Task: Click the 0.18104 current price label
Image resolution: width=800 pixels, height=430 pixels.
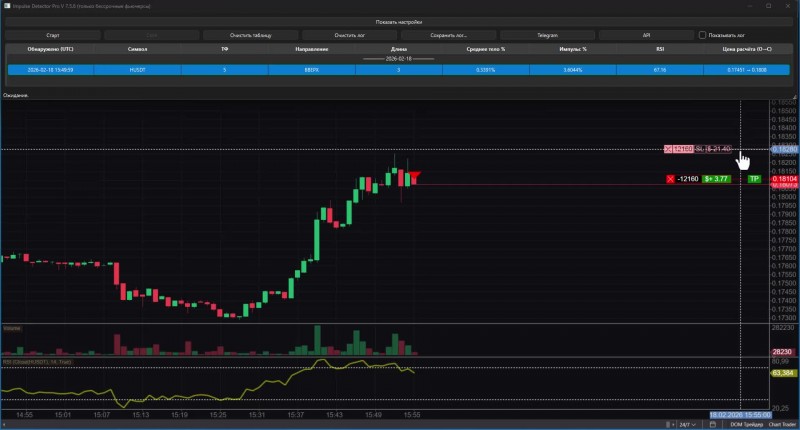Action: (x=784, y=179)
